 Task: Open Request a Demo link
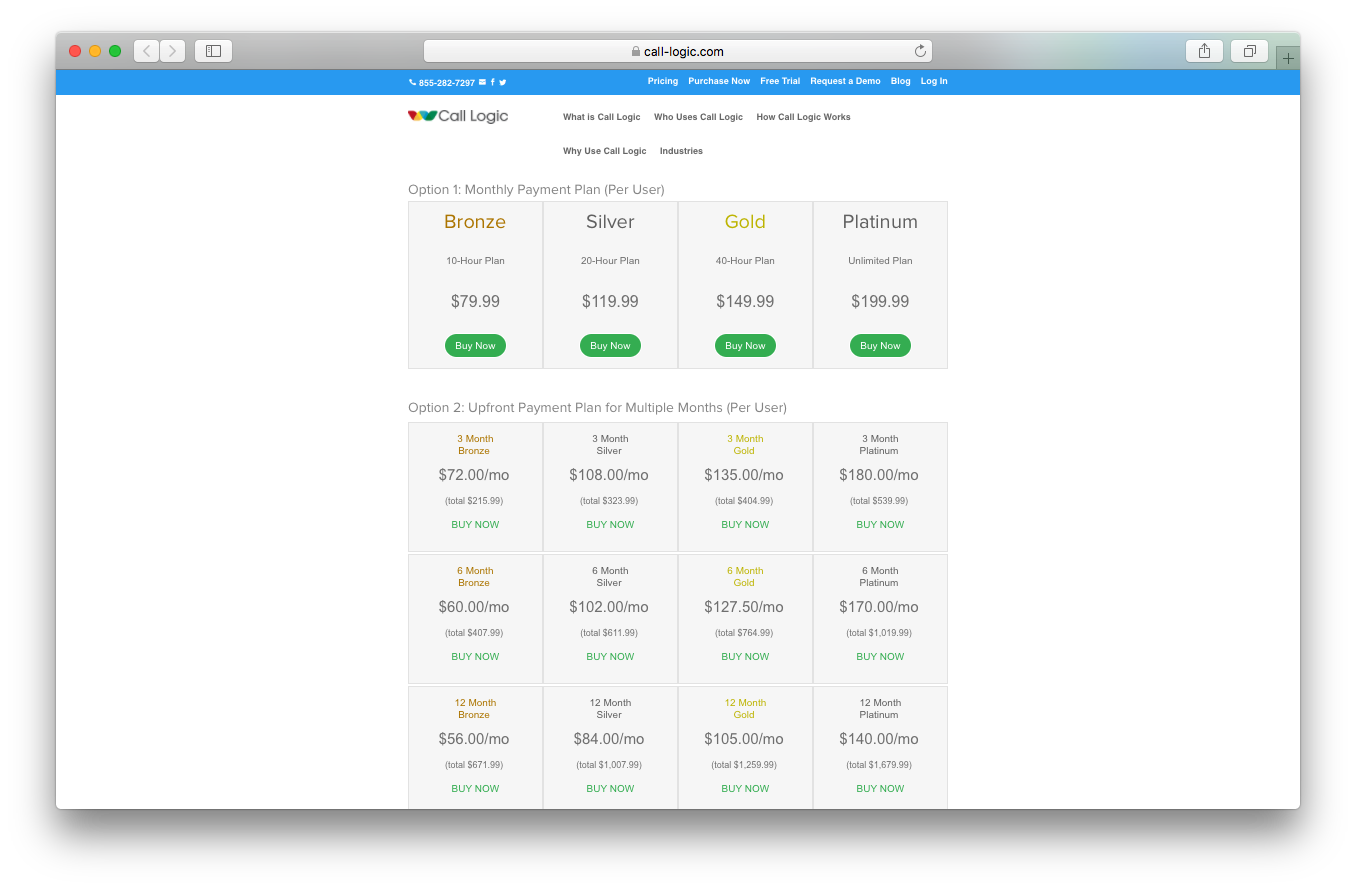pos(845,81)
